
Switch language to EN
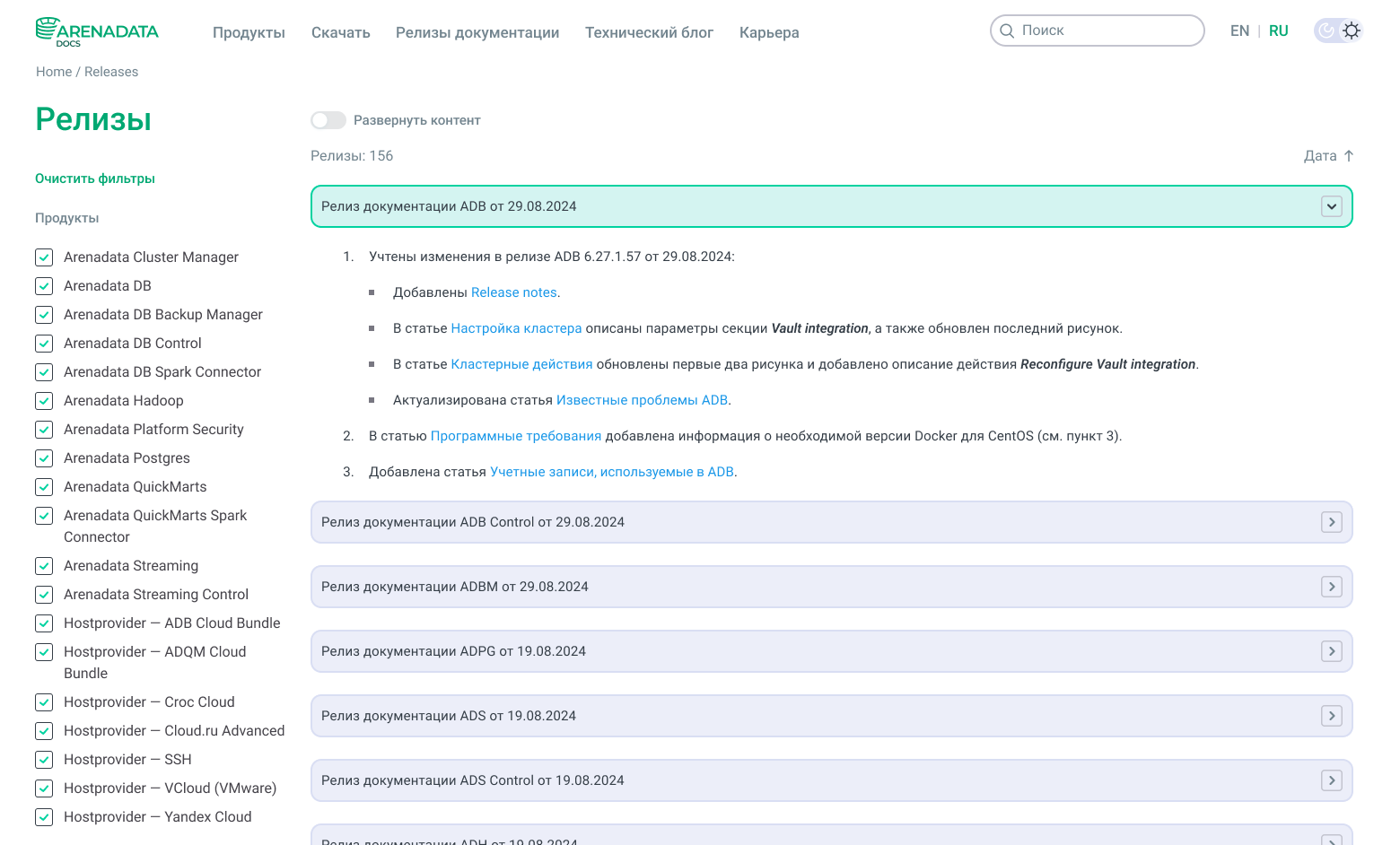click(x=1239, y=30)
